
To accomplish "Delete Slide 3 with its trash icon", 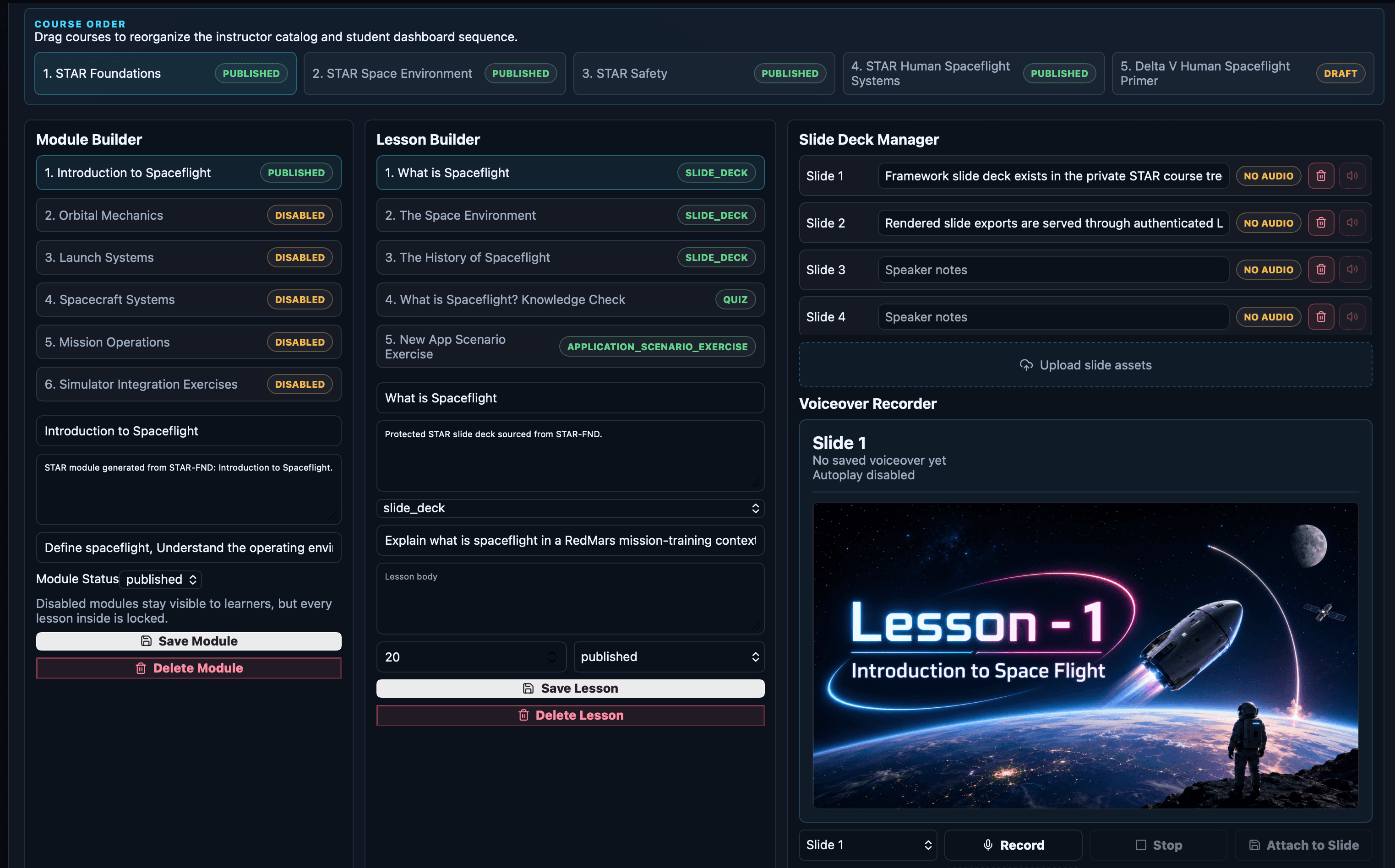I will click(1320, 269).
